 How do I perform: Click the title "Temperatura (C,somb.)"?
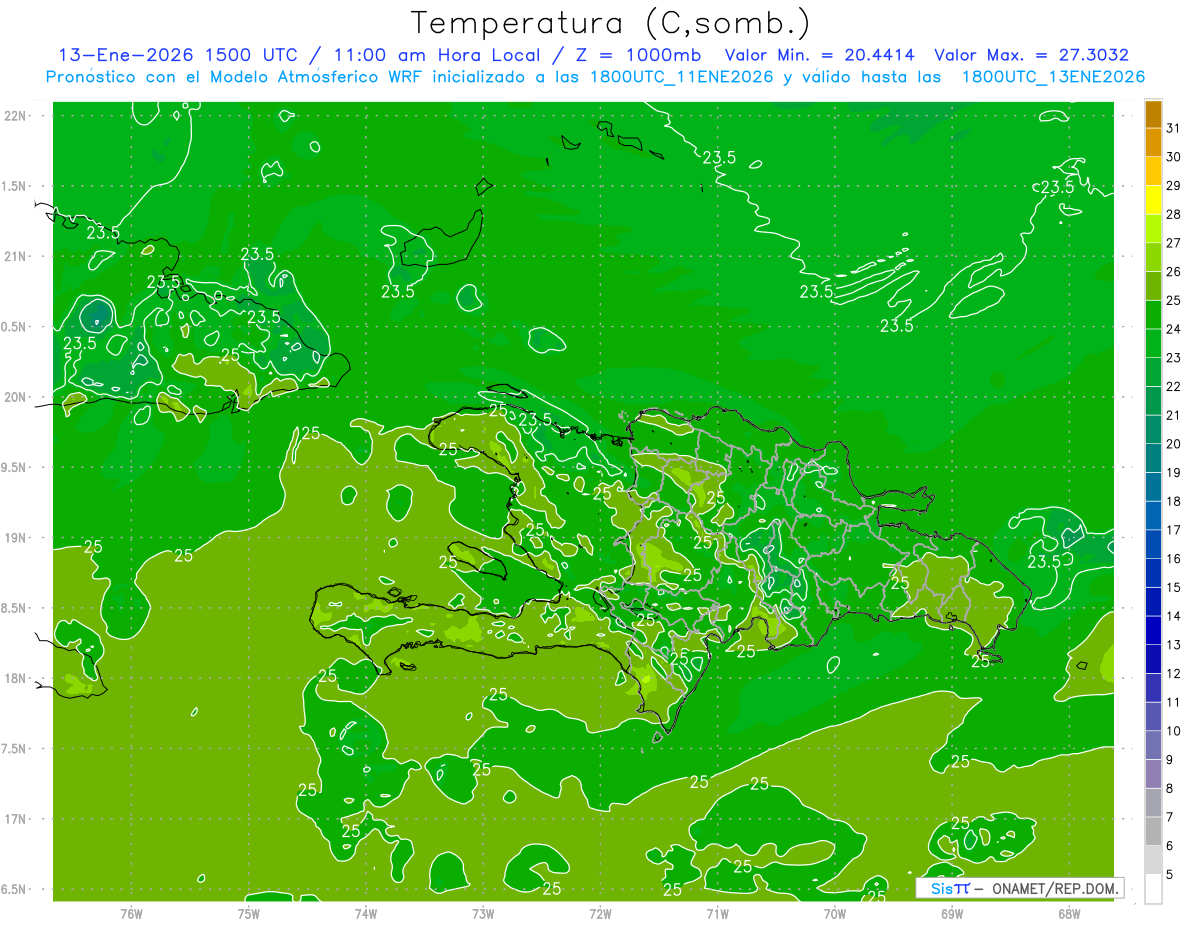coord(611,23)
